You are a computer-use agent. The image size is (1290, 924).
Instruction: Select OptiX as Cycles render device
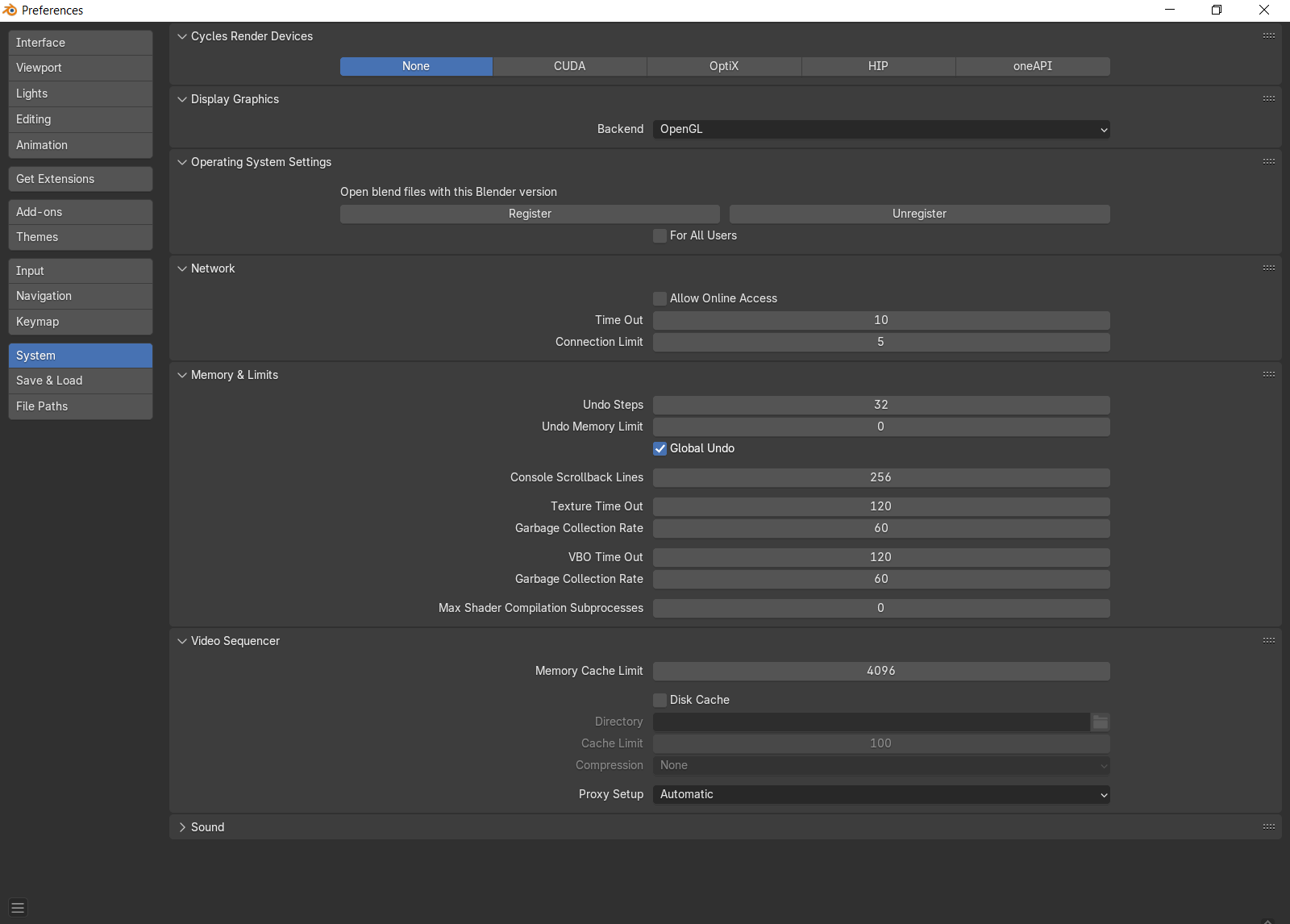(x=724, y=66)
